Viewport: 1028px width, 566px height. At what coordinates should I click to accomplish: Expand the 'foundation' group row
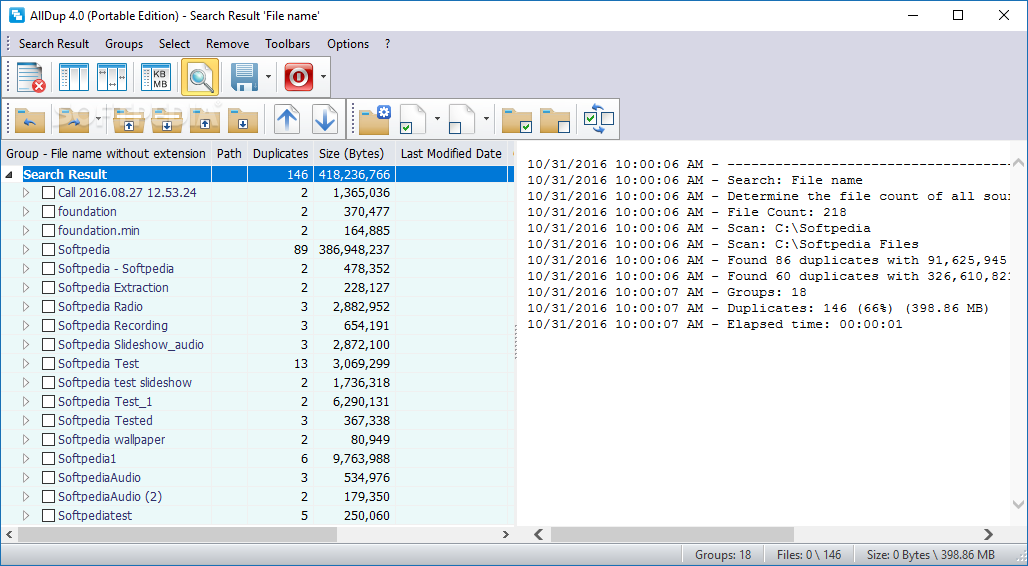[26, 212]
